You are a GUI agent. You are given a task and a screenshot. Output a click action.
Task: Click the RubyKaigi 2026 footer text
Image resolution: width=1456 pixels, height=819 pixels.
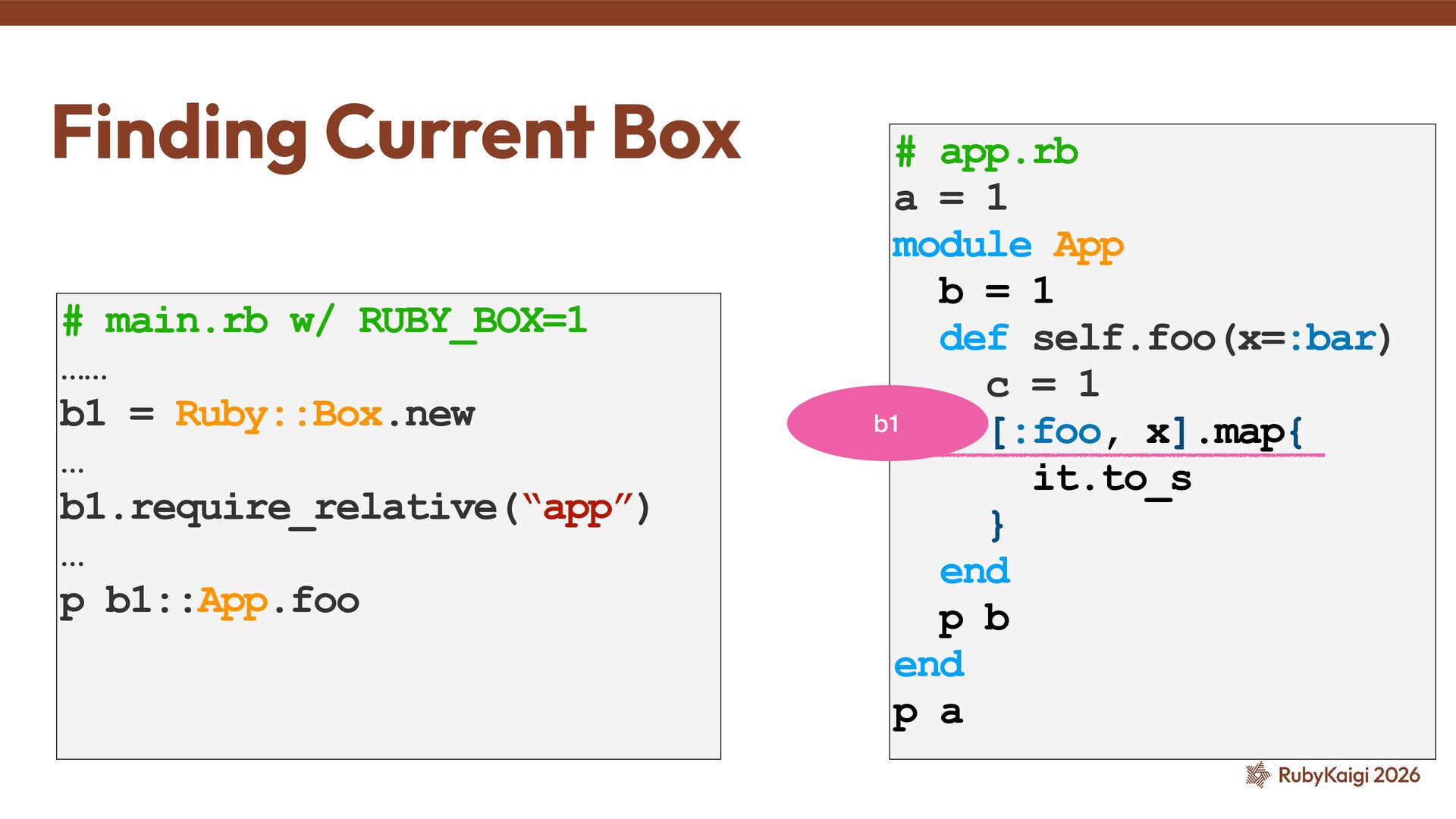tap(1348, 775)
